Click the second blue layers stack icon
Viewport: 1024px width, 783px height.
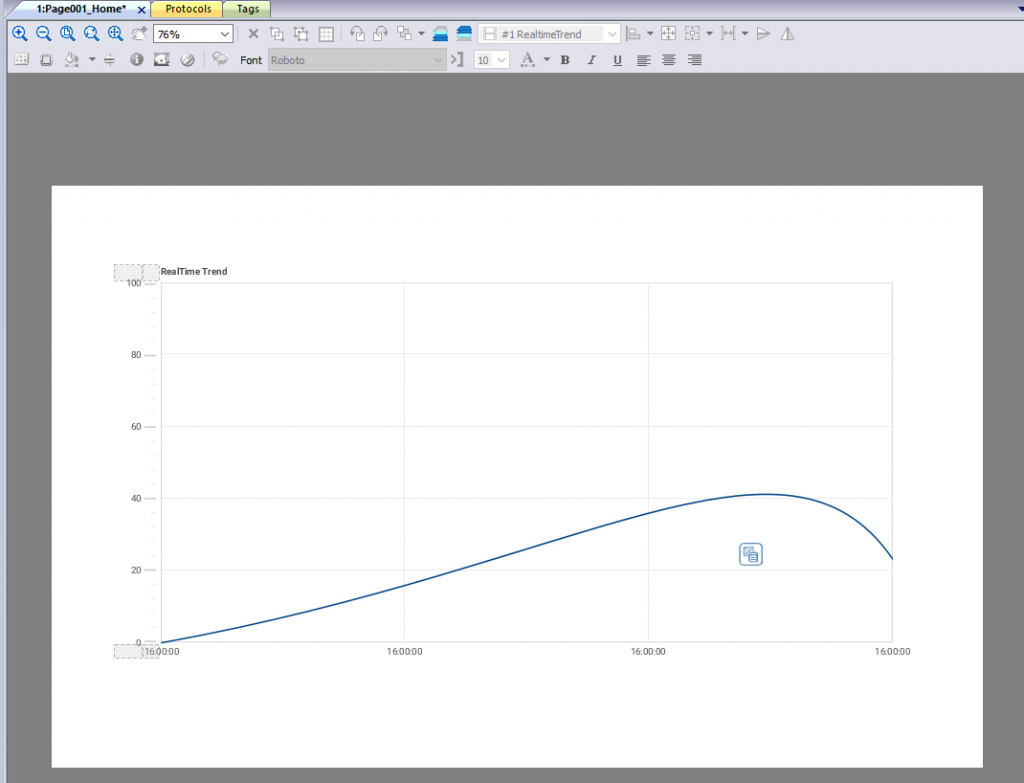pyautogui.click(x=464, y=34)
